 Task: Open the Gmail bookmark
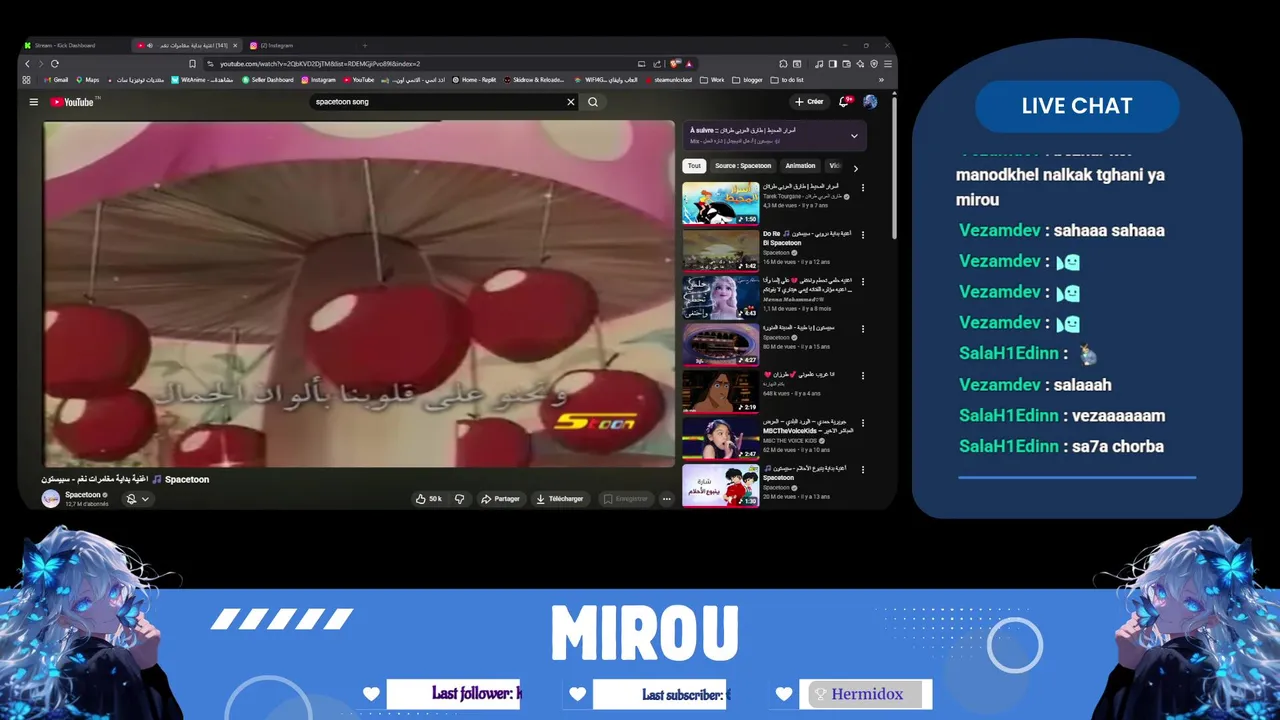[x=56, y=80]
